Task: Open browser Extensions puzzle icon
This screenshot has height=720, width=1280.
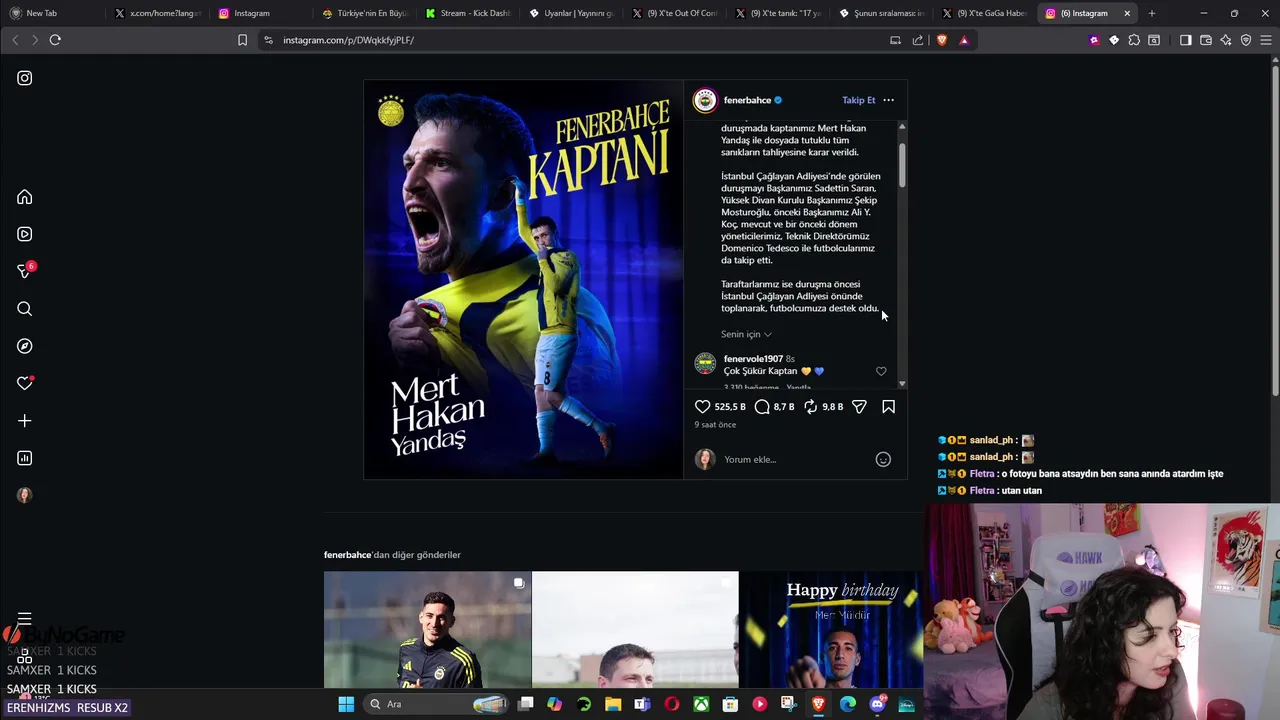Action: click(1134, 40)
